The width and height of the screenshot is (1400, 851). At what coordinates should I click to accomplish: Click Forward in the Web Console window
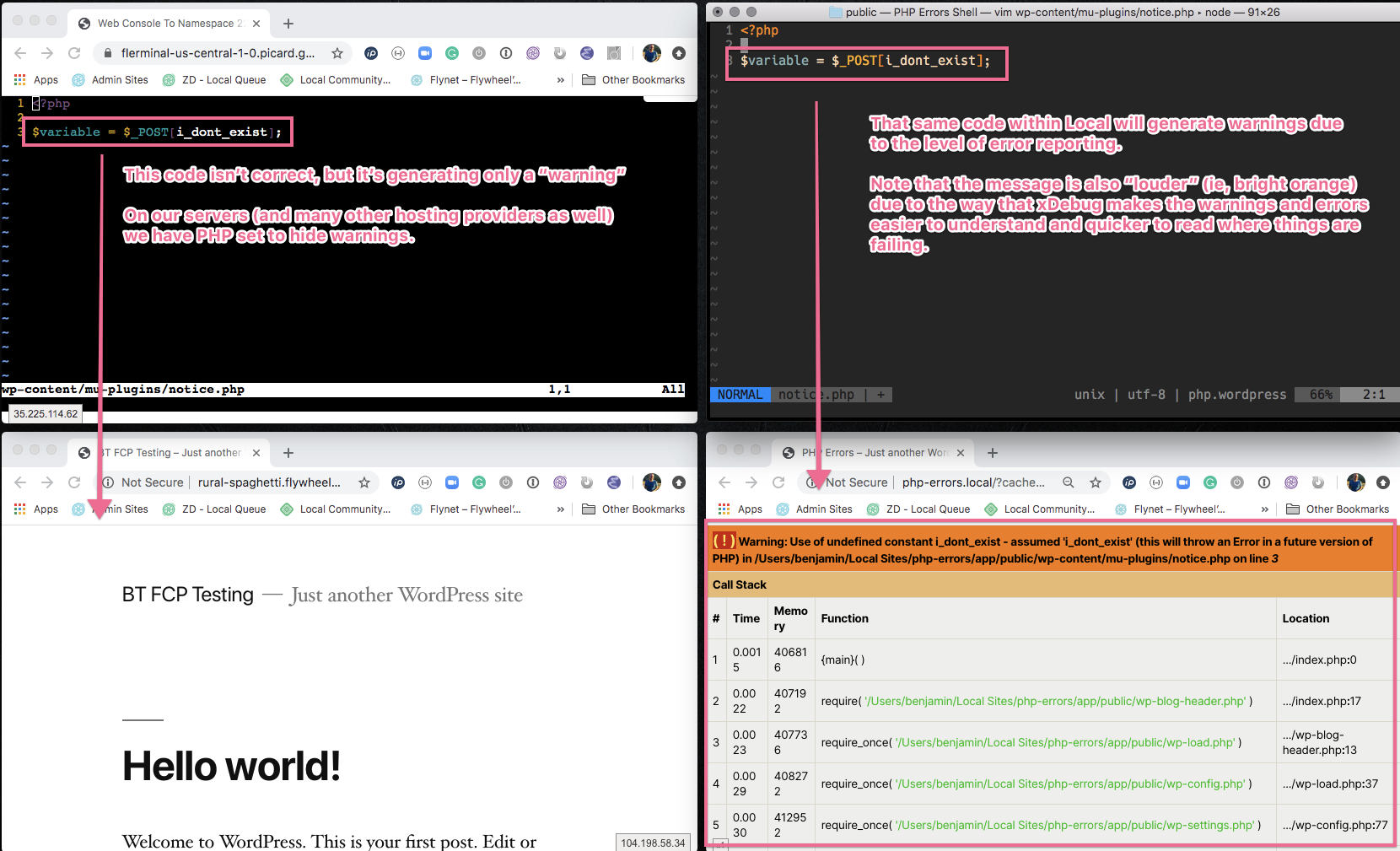pos(47,53)
